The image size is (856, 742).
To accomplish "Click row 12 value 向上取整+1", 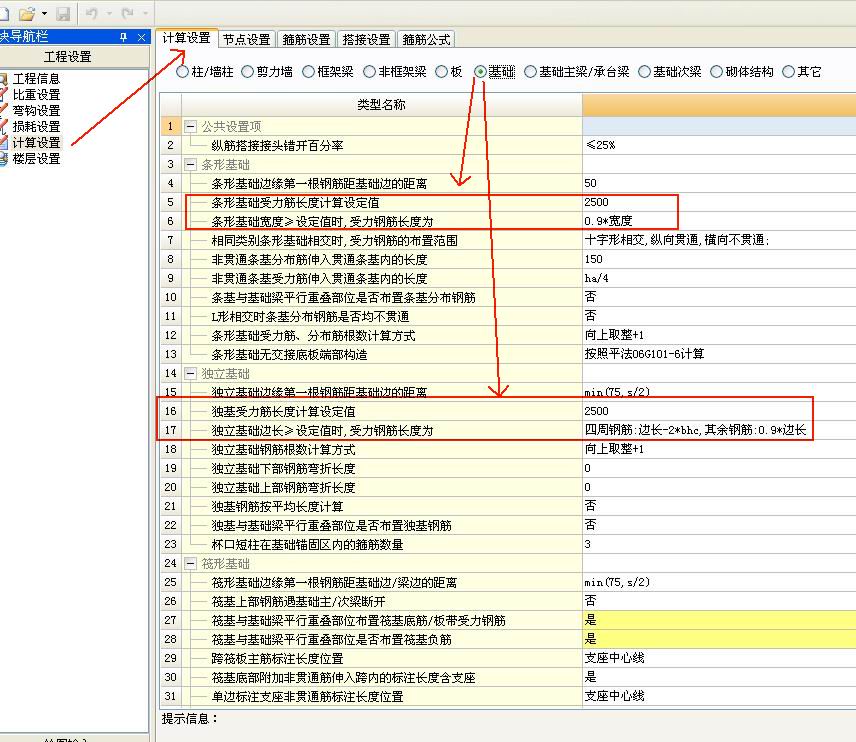I will pyautogui.click(x=719, y=335).
